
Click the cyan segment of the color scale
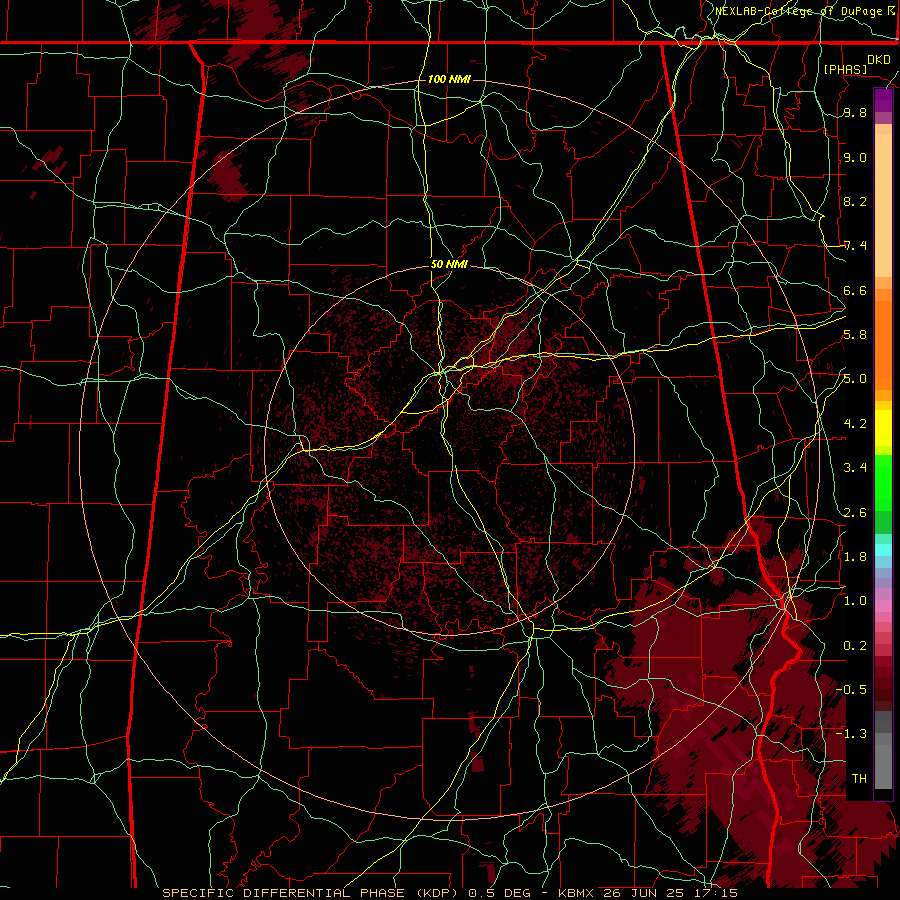pyautogui.click(x=883, y=549)
